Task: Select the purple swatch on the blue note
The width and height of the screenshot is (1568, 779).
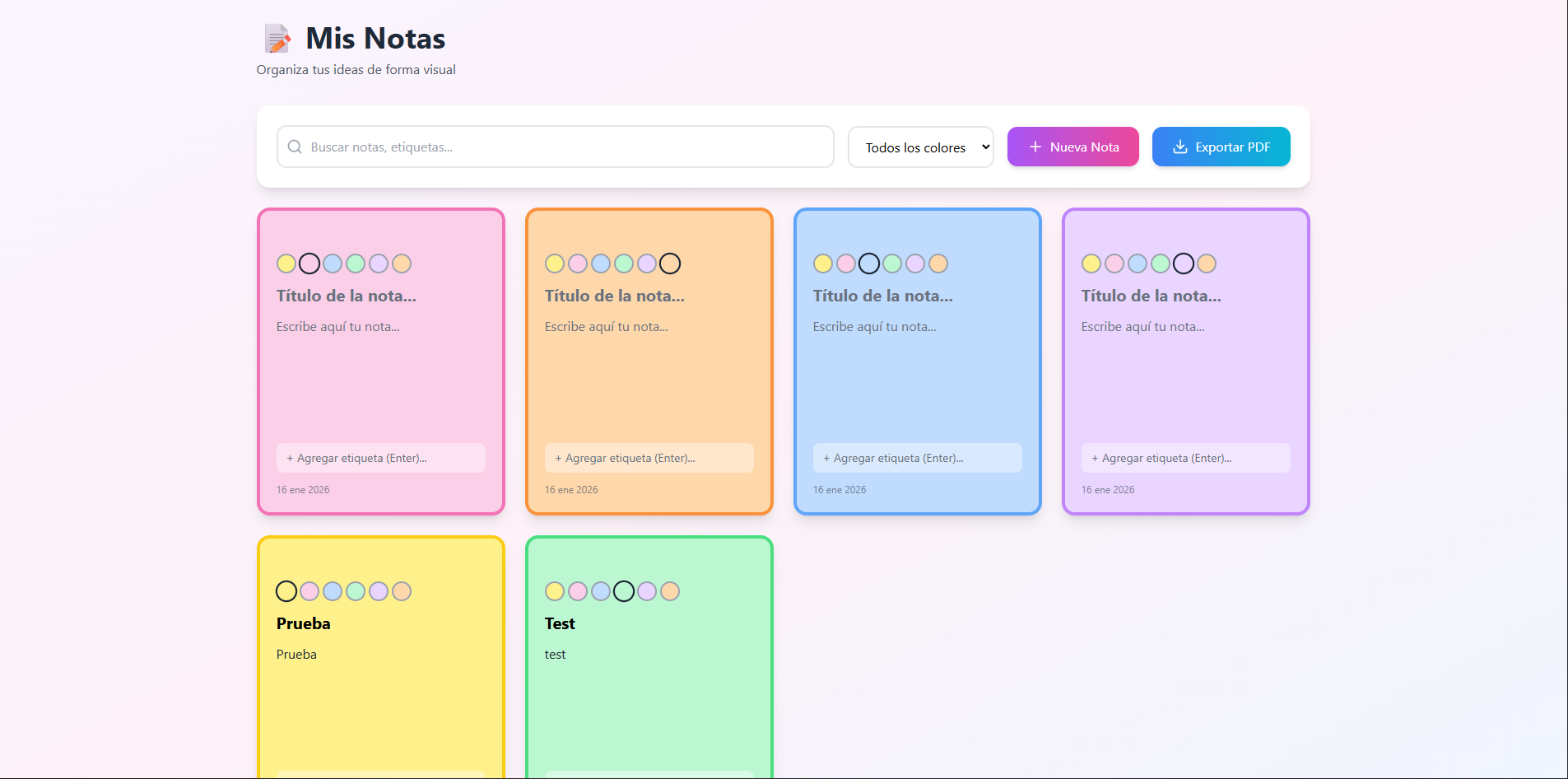Action: tap(915, 264)
